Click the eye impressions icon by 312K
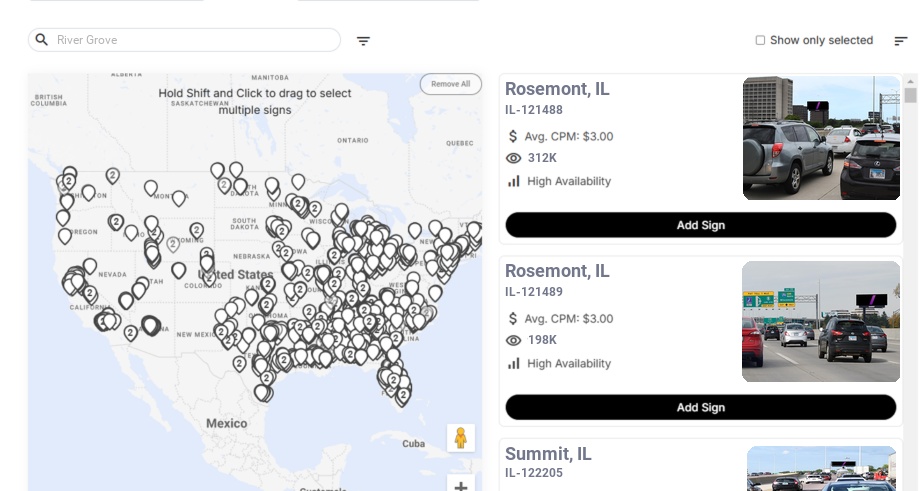The width and height of the screenshot is (920, 491). (514, 158)
